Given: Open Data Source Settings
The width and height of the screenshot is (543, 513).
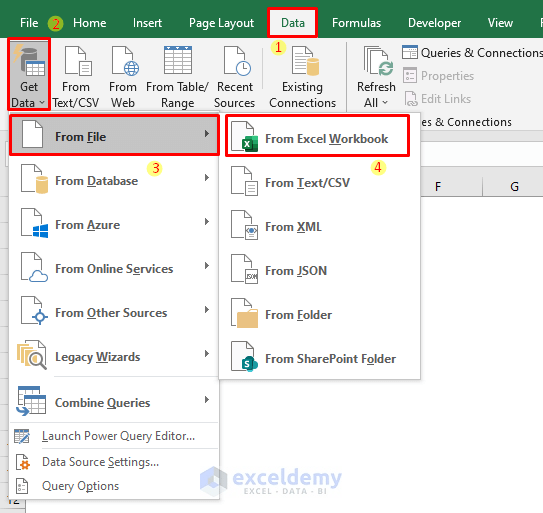Looking at the screenshot, I should click(114, 462).
